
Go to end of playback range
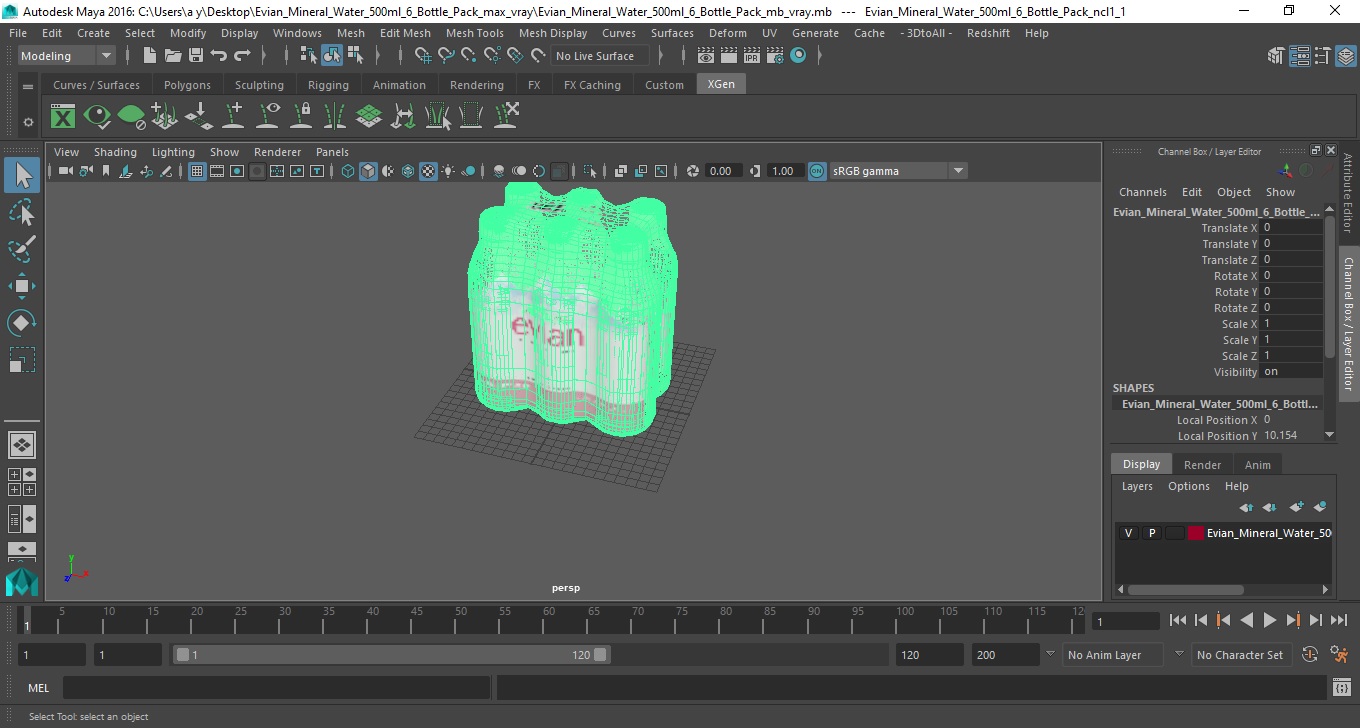coord(1338,620)
